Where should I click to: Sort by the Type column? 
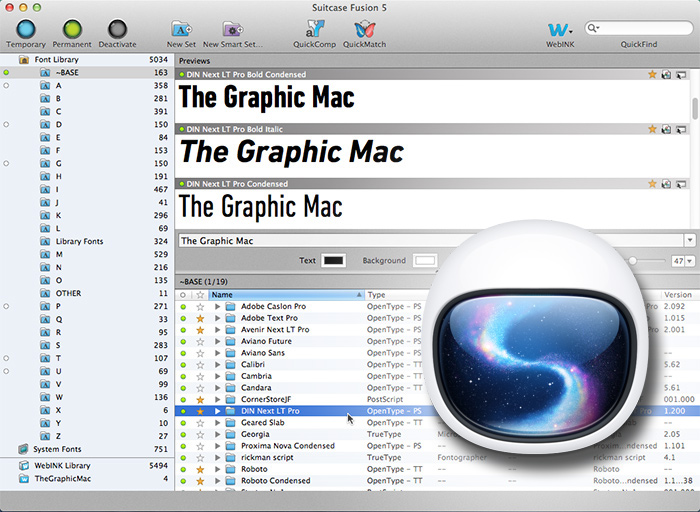pyautogui.click(x=395, y=295)
